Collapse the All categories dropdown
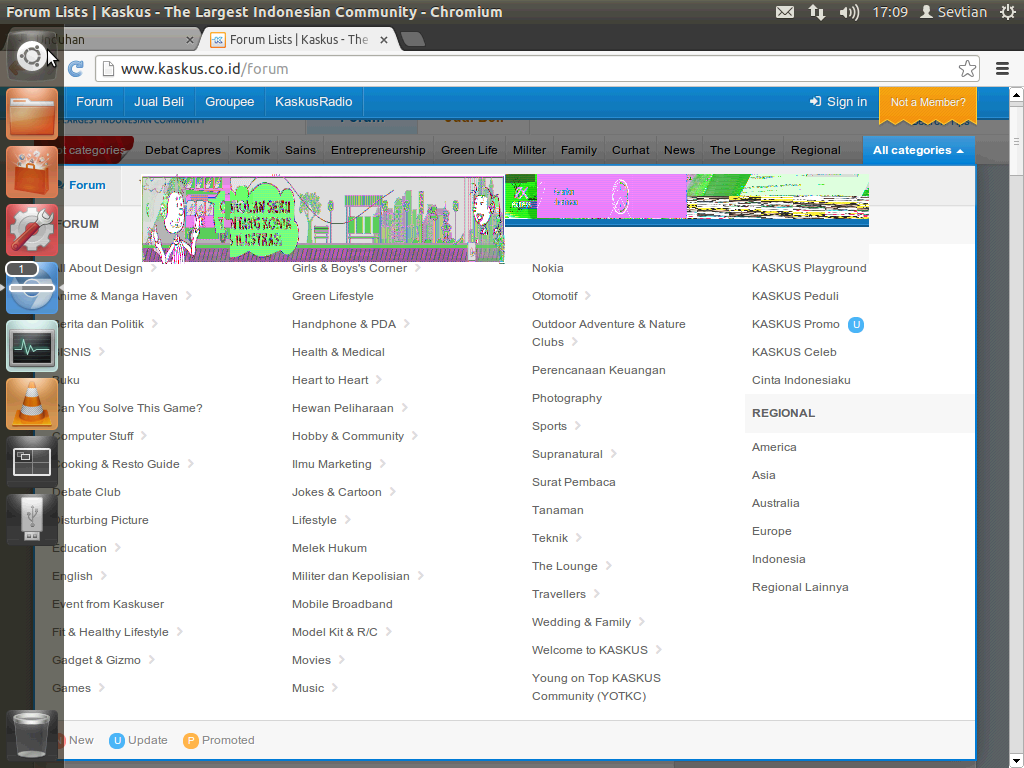 point(918,150)
